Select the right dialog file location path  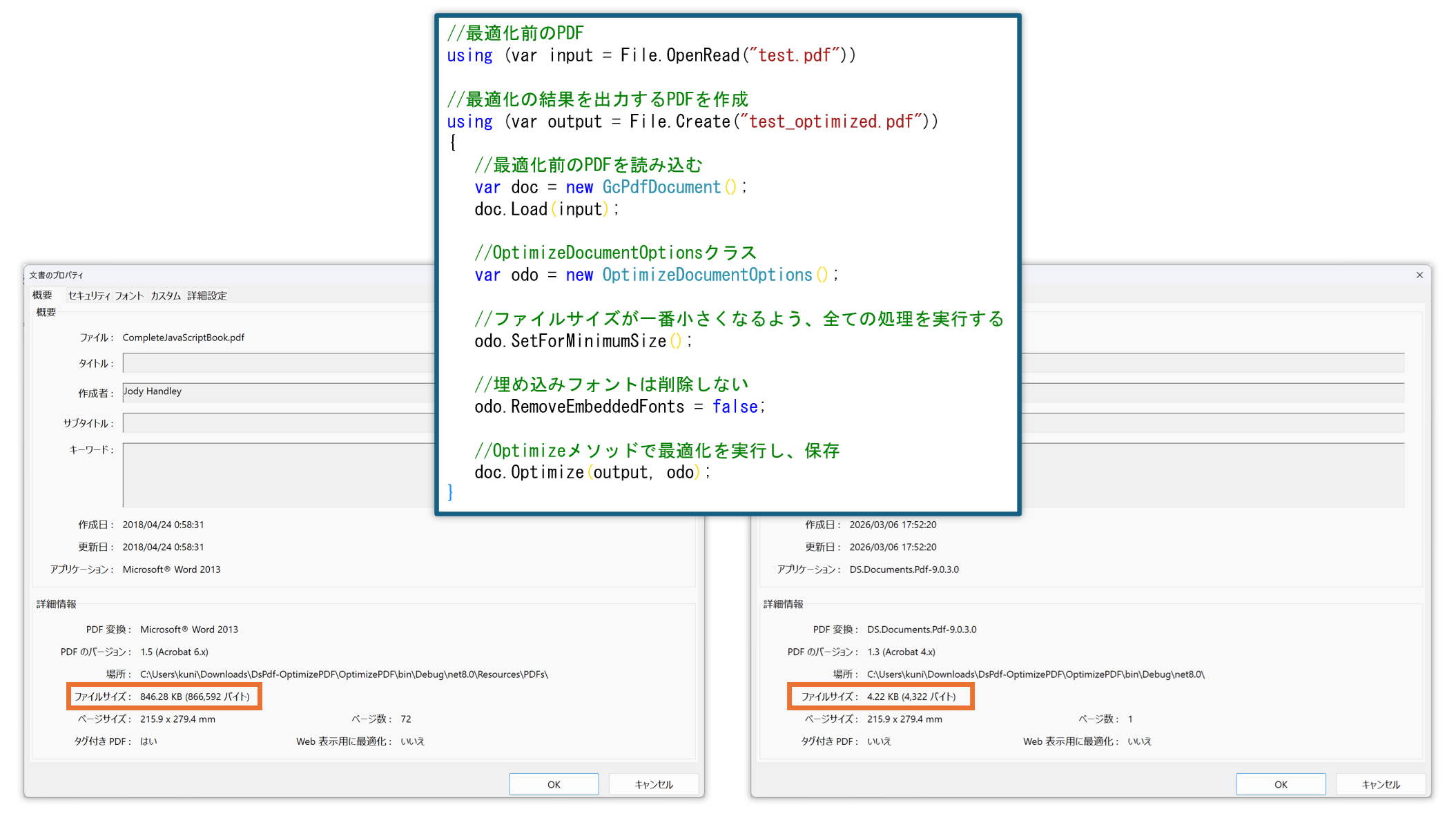tap(1036, 674)
